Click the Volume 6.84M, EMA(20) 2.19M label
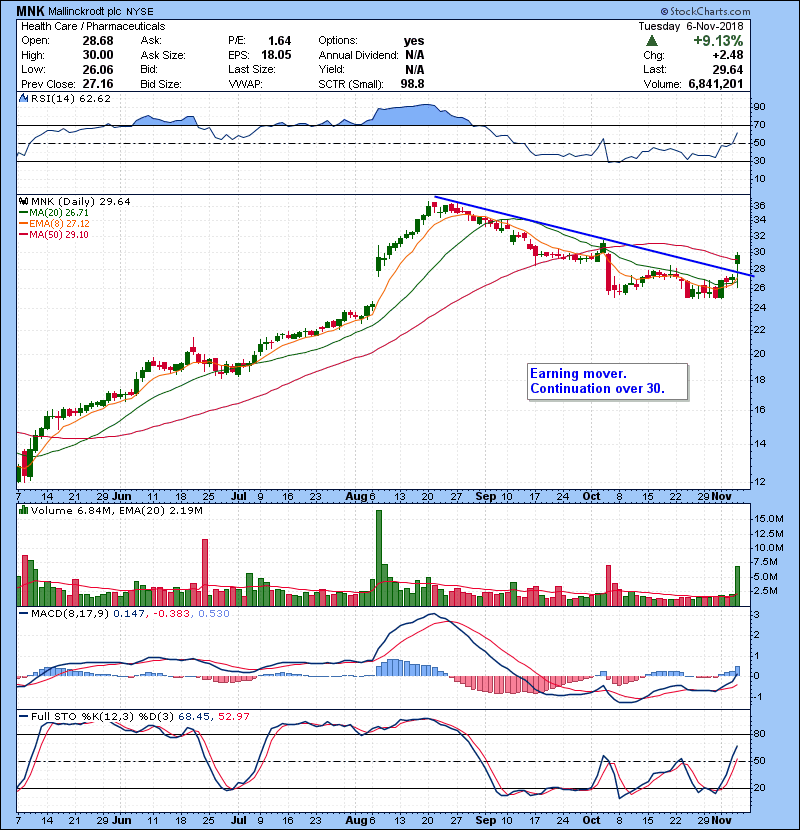Screen dimensions: 800x830 116,511
